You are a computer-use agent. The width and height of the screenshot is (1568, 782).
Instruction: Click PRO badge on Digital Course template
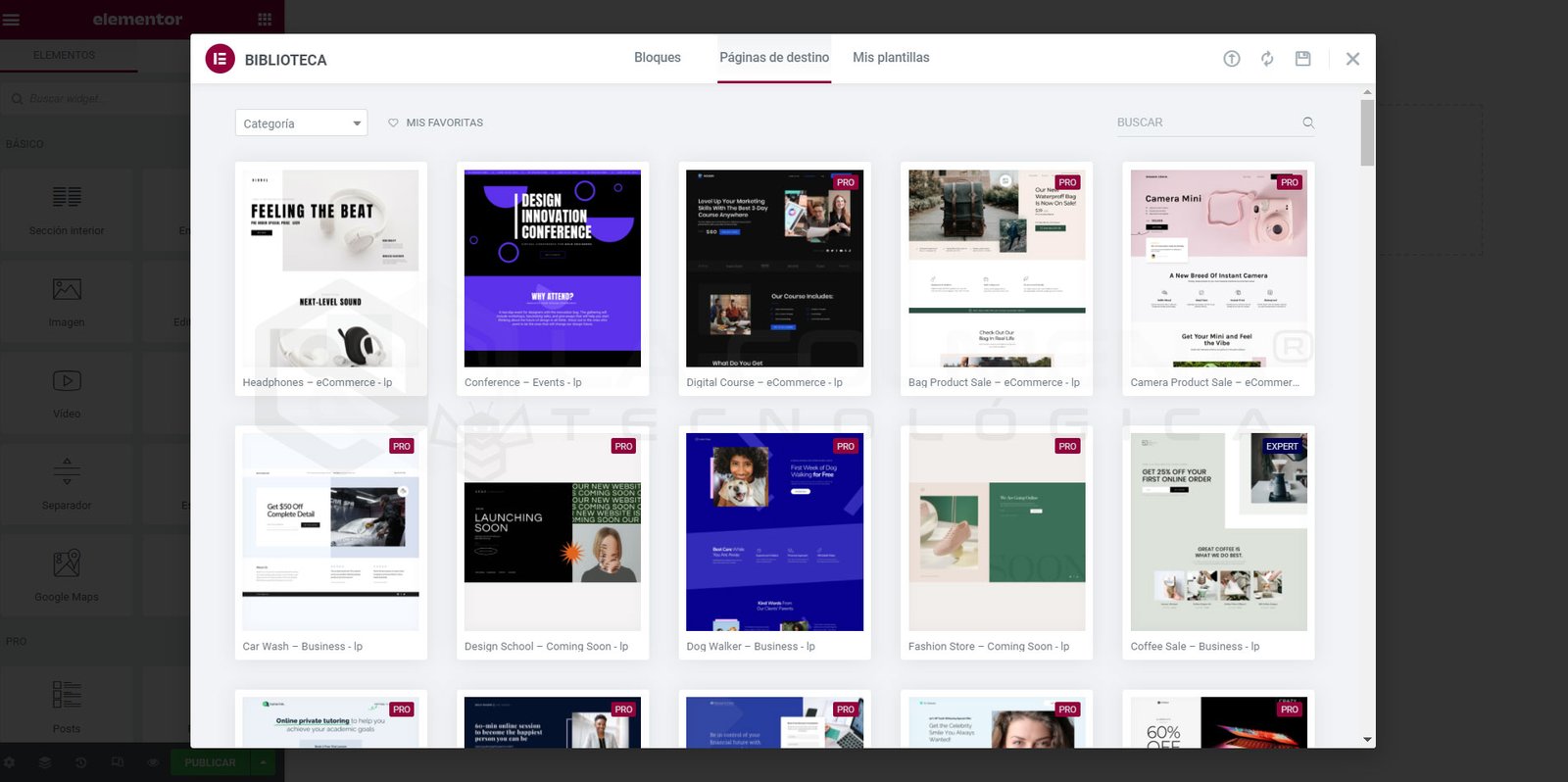[x=846, y=182]
